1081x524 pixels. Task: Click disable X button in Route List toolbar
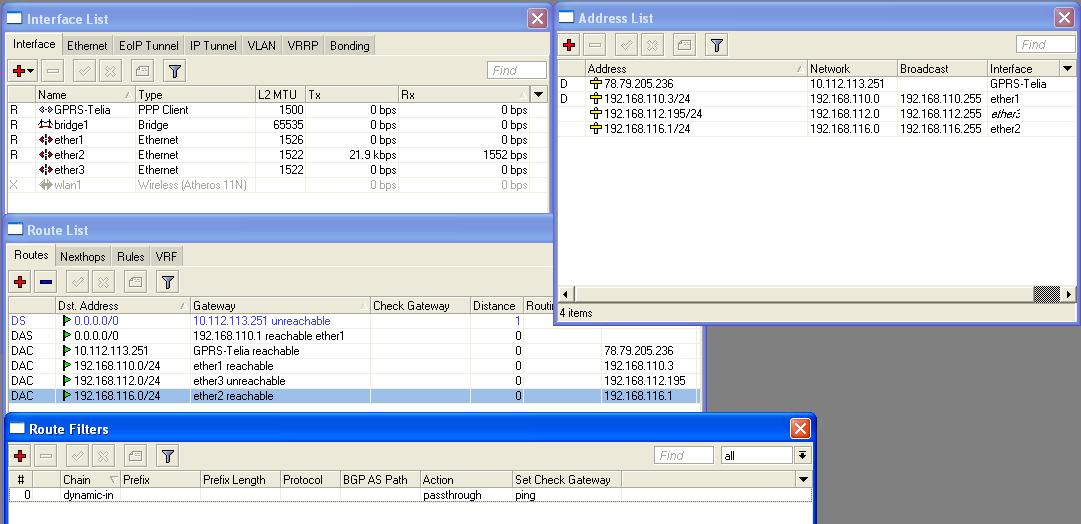103,281
